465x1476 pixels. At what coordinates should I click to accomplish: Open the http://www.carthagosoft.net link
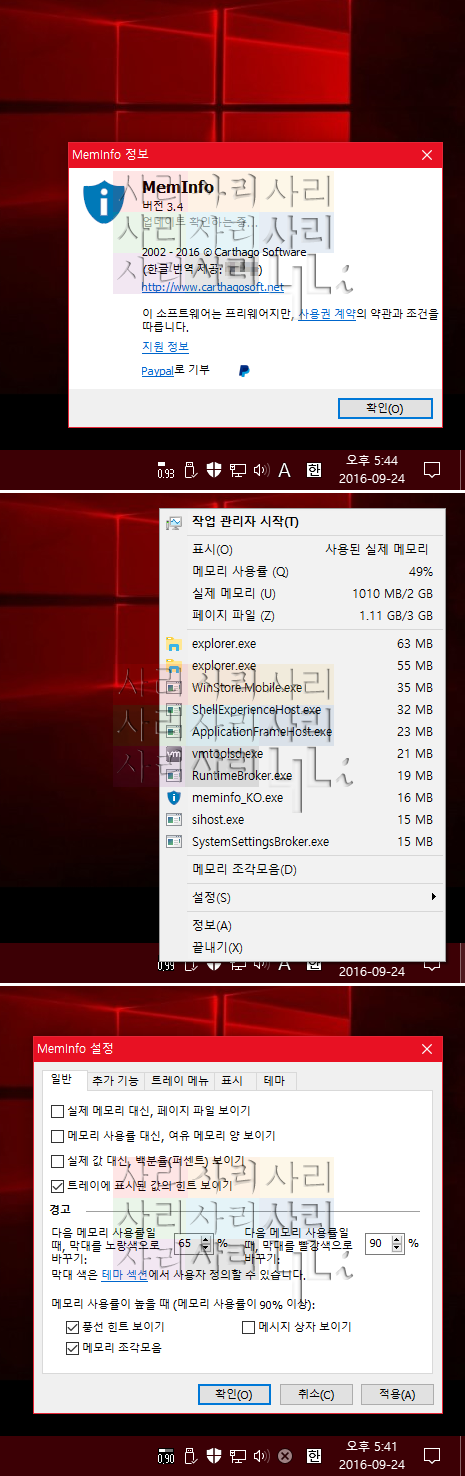(212, 287)
